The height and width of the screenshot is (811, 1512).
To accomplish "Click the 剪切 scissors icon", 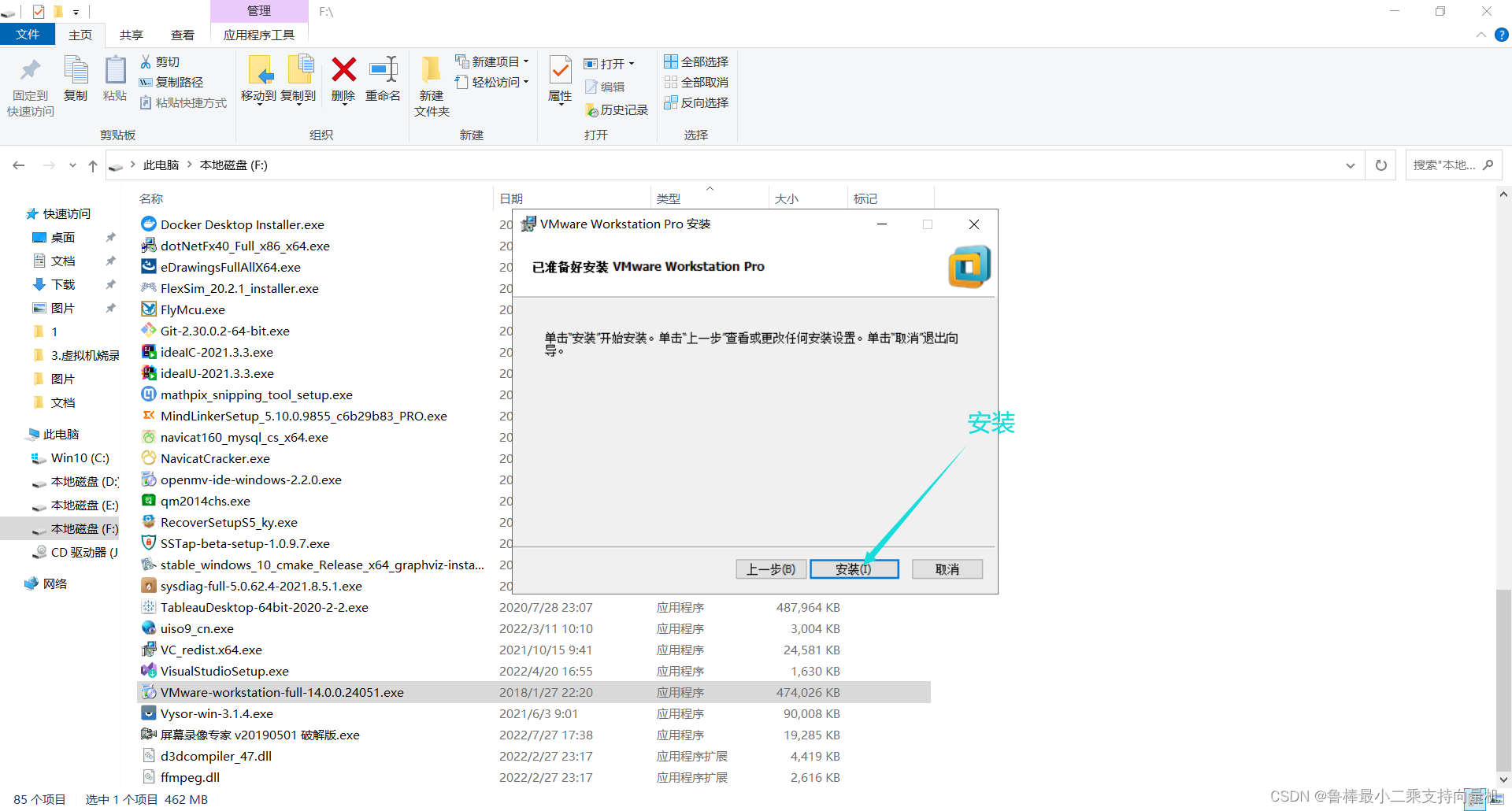I will coord(146,61).
